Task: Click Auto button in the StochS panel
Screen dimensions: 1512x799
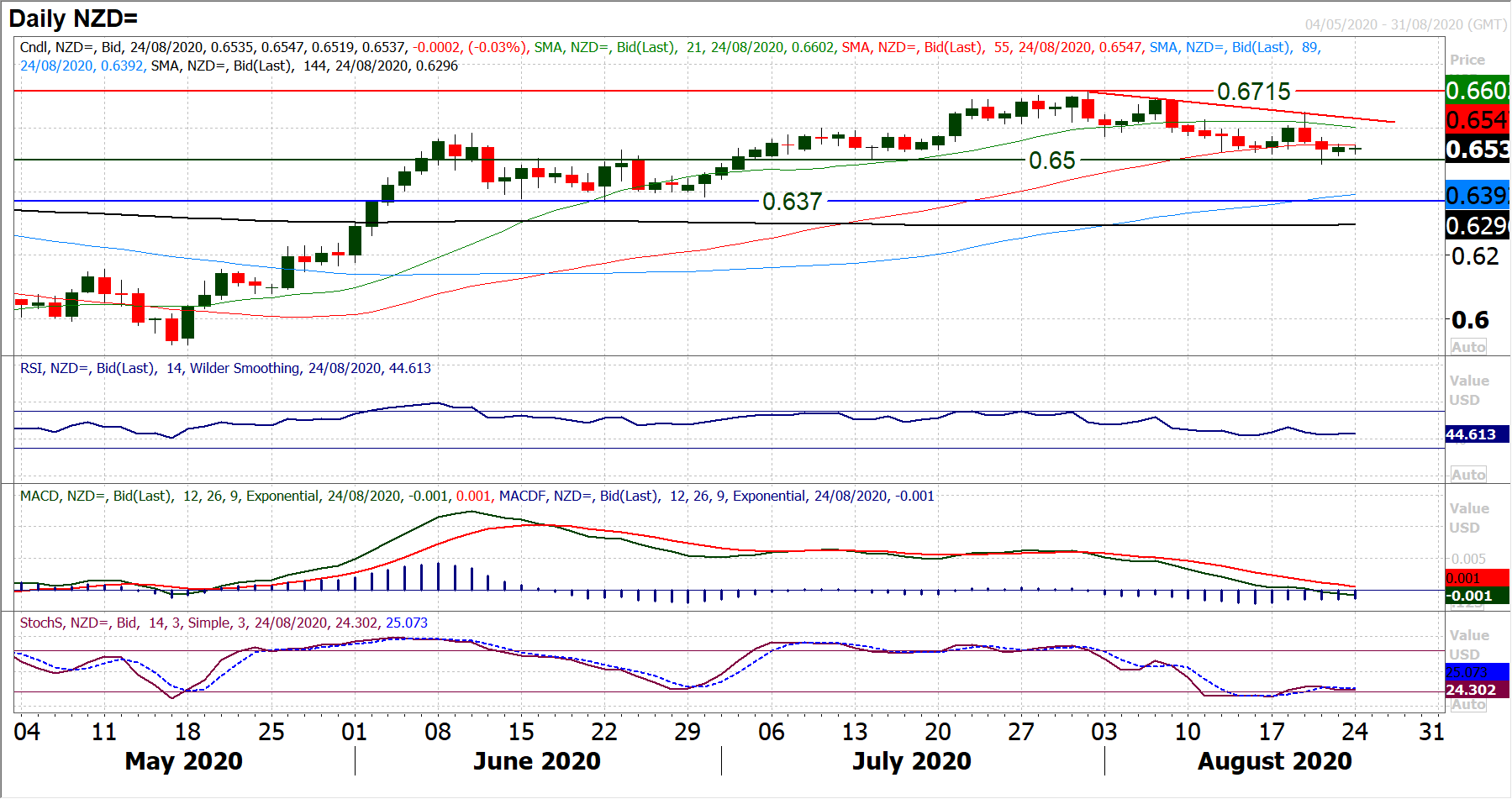Action: coord(1468,705)
